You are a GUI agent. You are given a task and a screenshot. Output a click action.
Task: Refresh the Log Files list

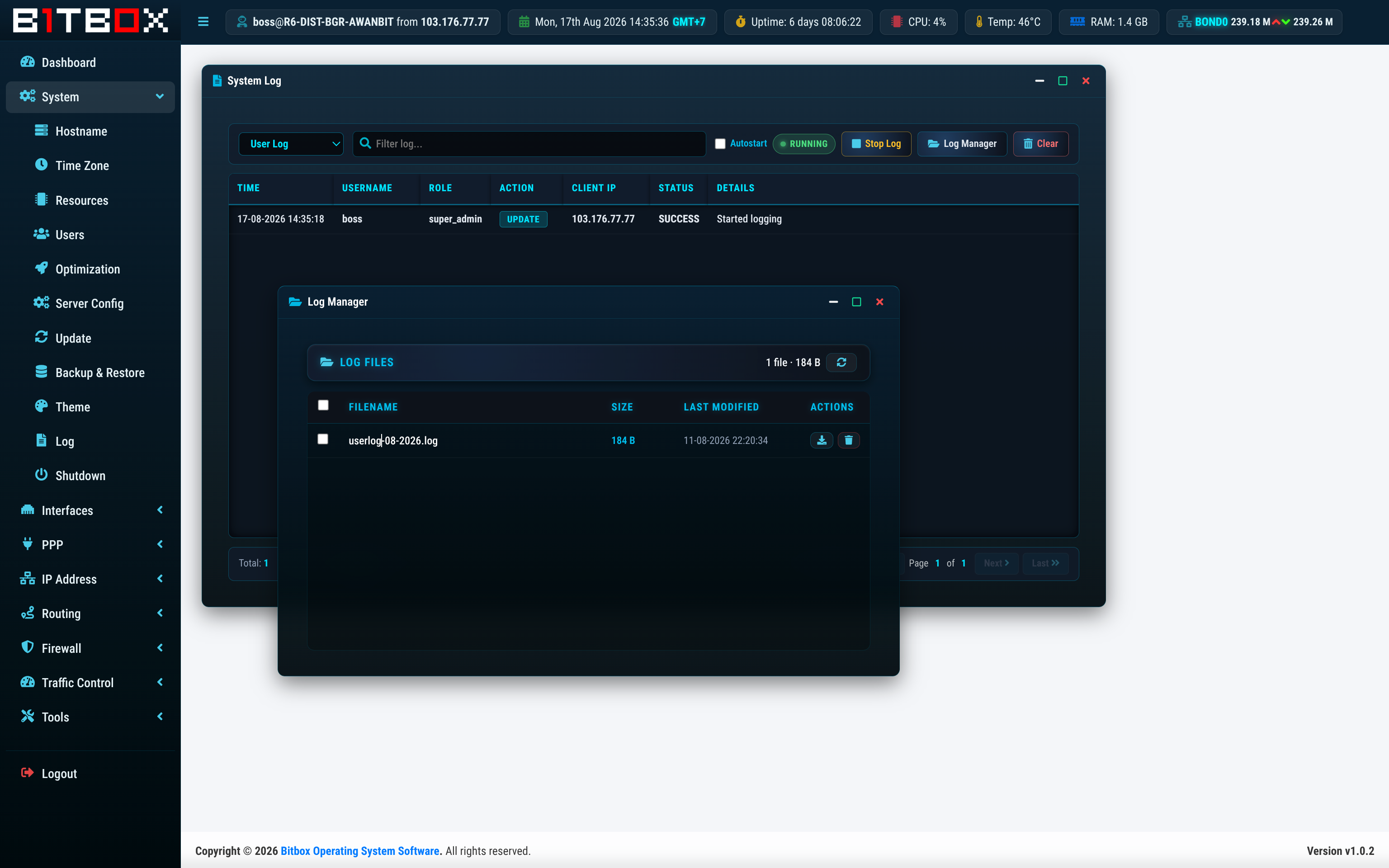pos(841,362)
